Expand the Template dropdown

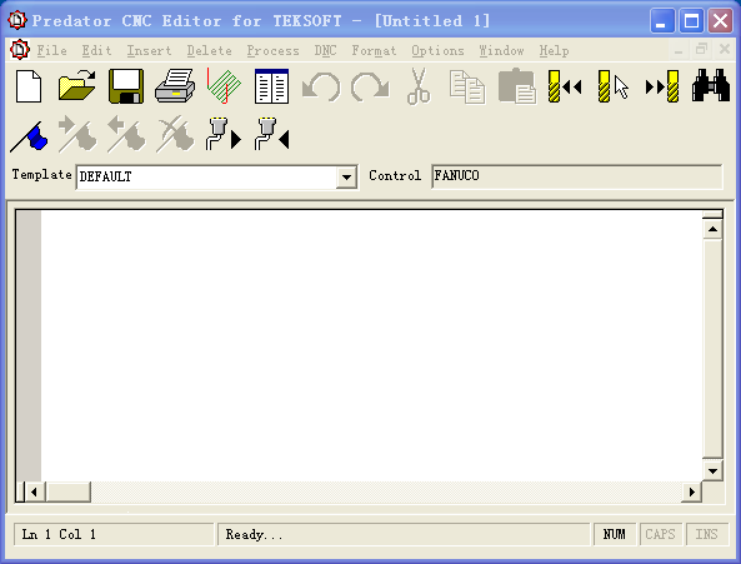pyautogui.click(x=346, y=177)
